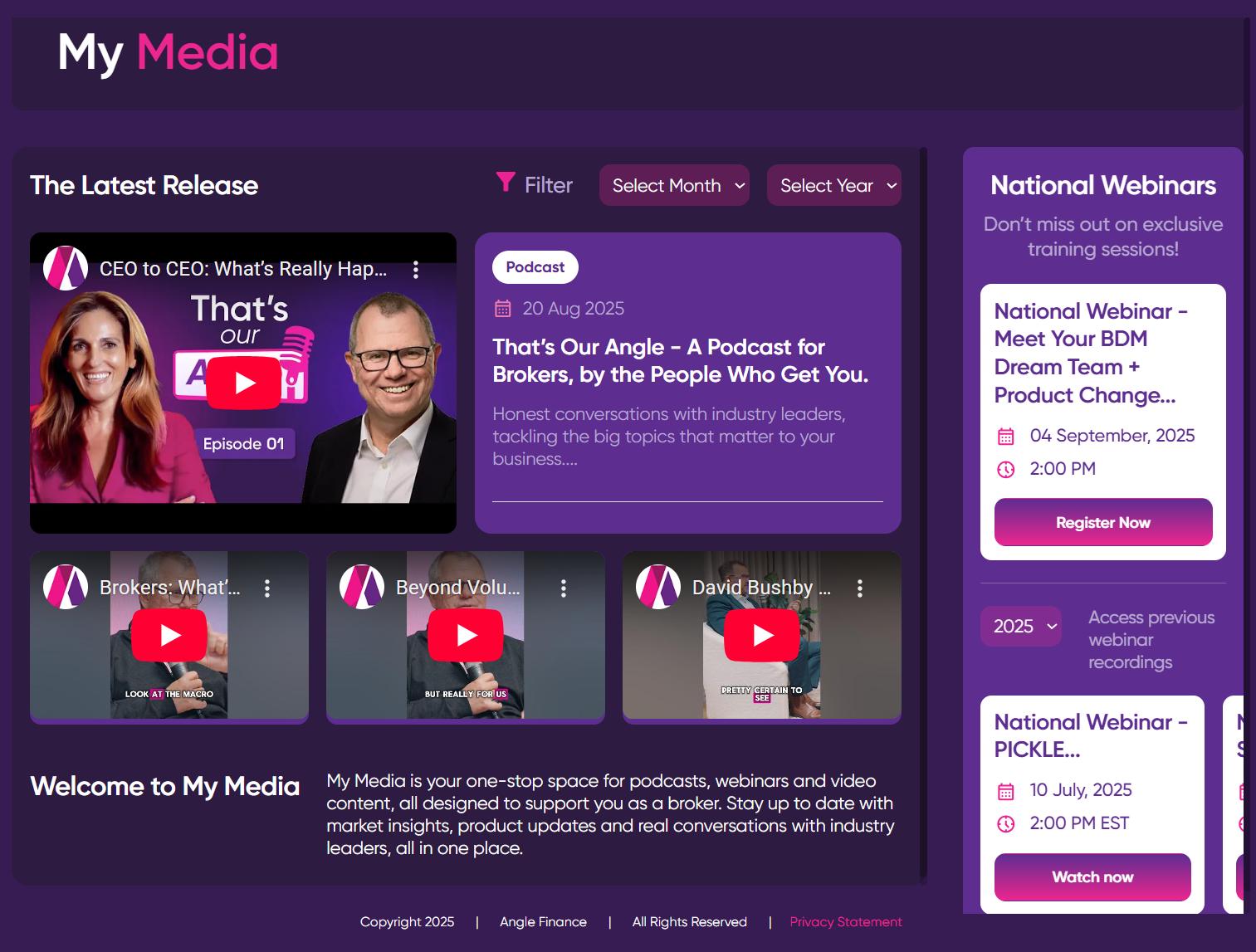Image resolution: width=1256 pixels, height=952 pixels.
Task: Click the Brokers: What'... video title
Action: (x=170, y=588)
